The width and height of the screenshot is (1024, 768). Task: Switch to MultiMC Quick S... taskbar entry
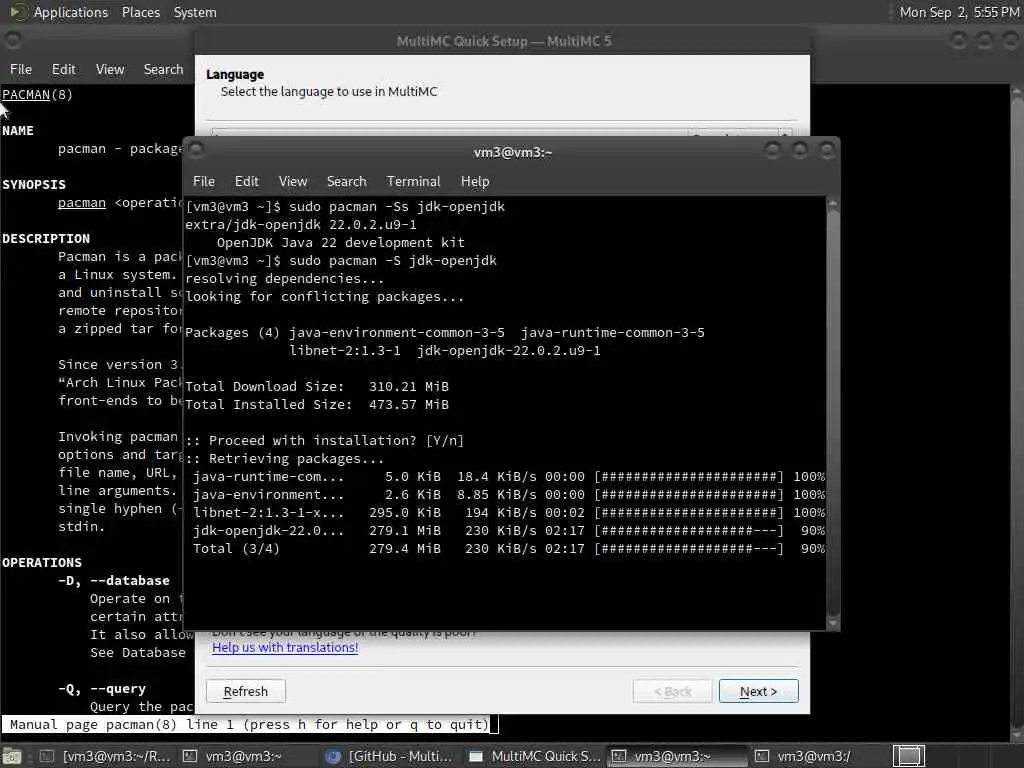[x=534, y=756]
